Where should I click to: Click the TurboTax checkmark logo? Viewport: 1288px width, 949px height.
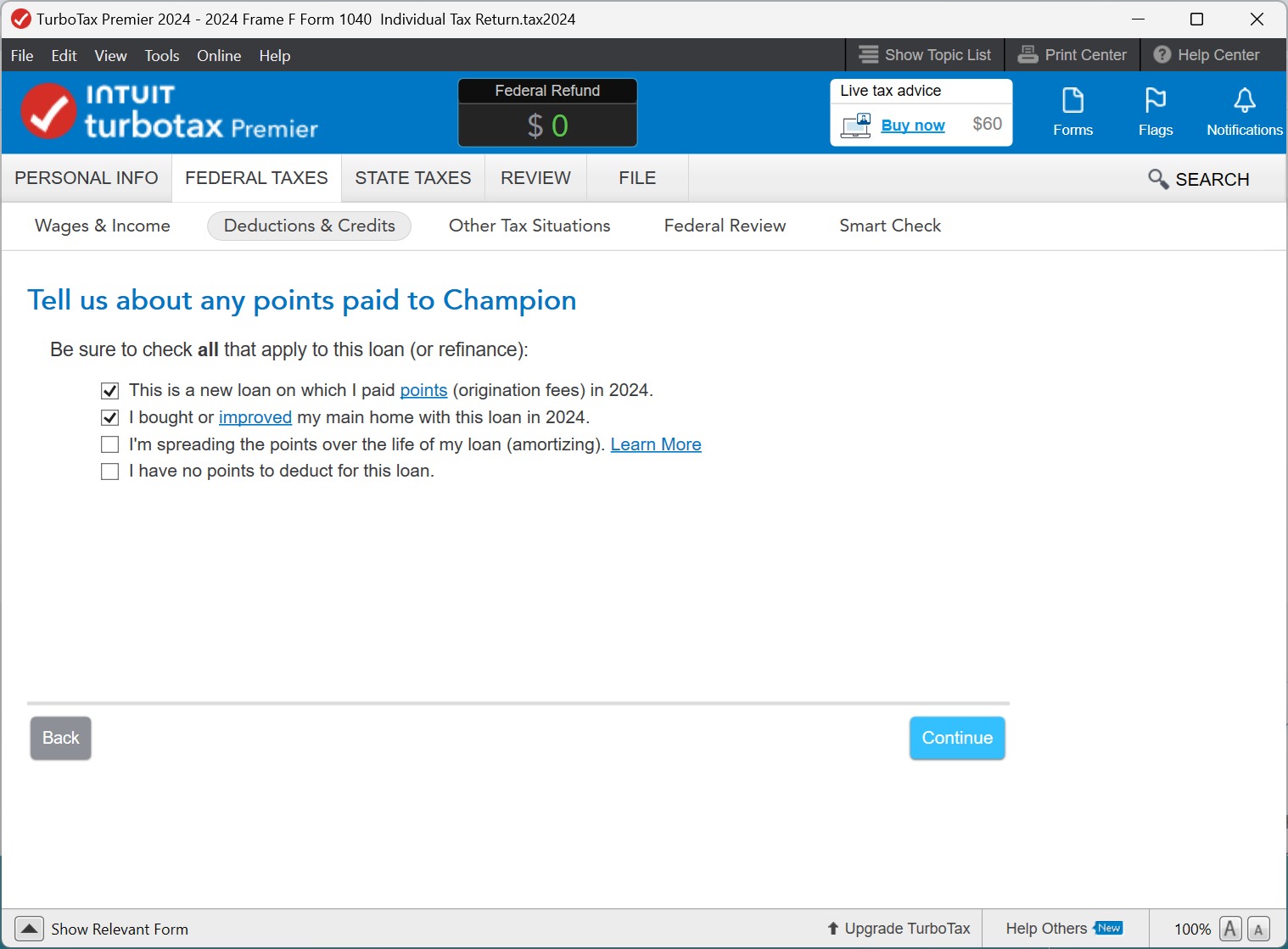48,111
